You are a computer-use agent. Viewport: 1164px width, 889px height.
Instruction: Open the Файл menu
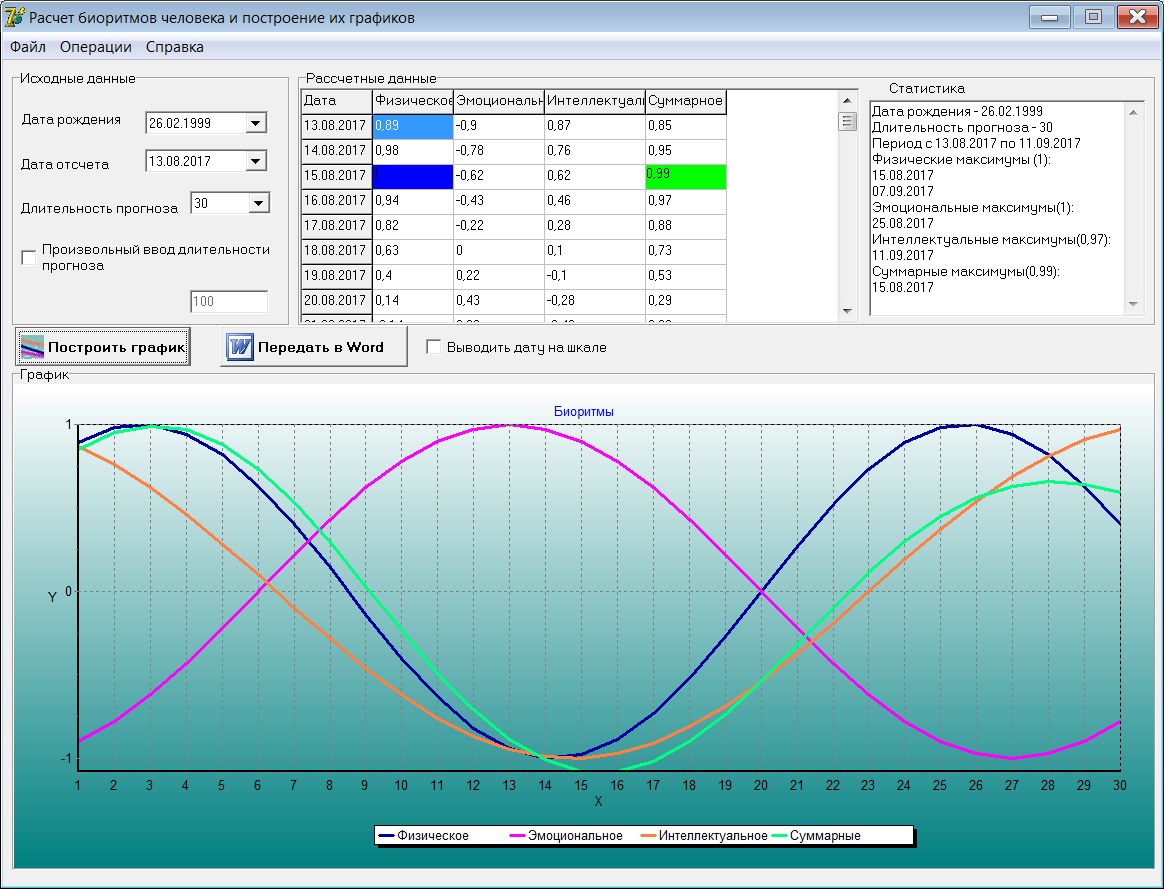(28, 47)
